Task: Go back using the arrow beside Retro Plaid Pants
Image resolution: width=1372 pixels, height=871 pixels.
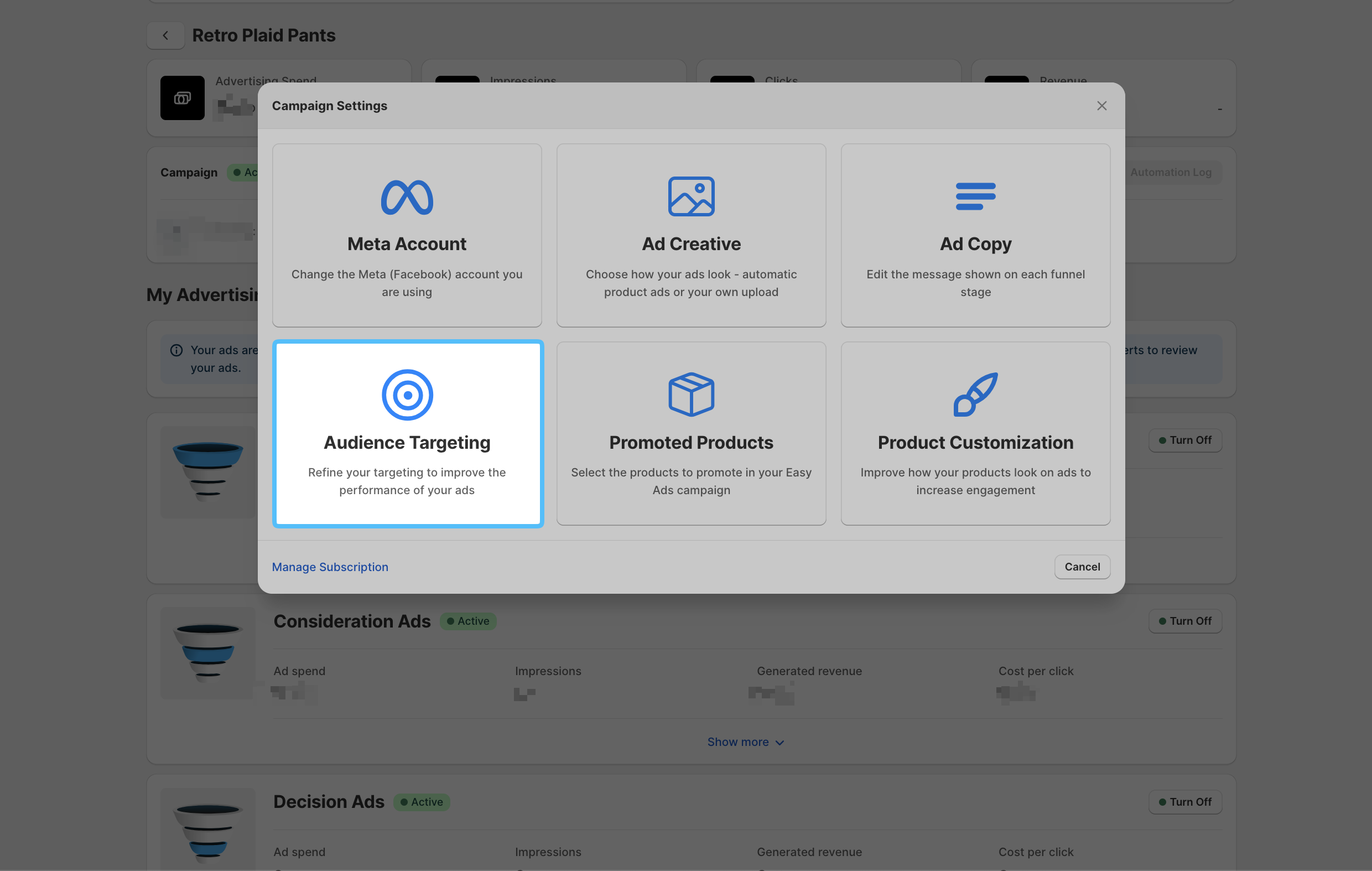Action: click(x=165, y=35)
